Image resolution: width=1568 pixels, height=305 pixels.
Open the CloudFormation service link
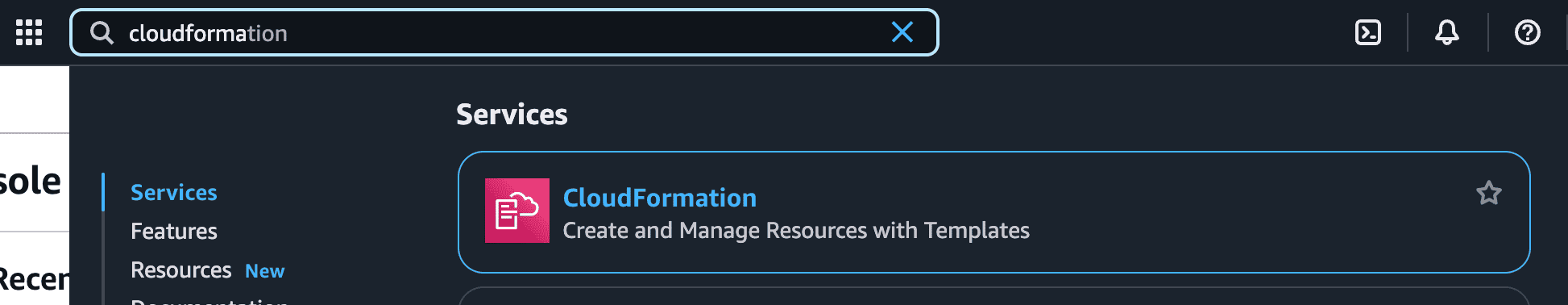[x=660, y=198]
